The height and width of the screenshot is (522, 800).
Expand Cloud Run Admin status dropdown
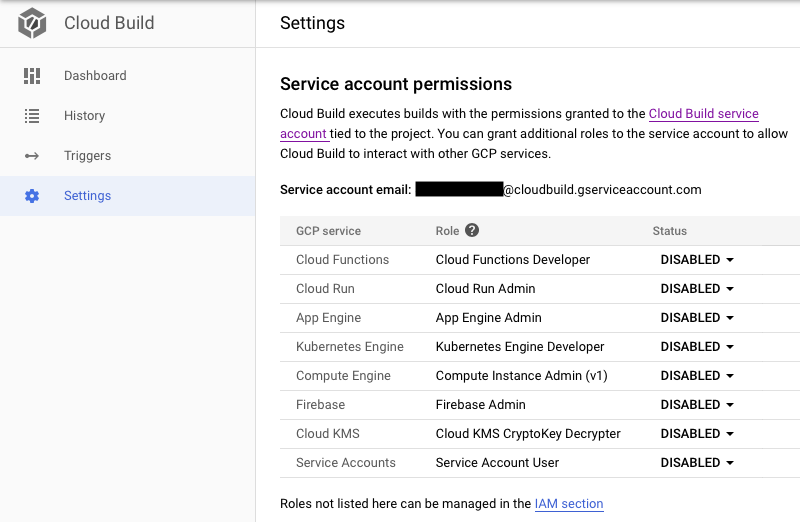pos(697,289)
